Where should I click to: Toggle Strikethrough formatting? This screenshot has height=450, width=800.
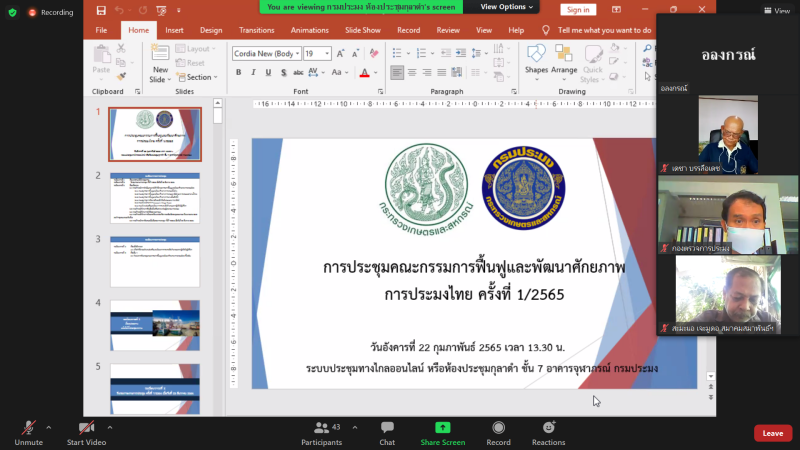(298, 72)
